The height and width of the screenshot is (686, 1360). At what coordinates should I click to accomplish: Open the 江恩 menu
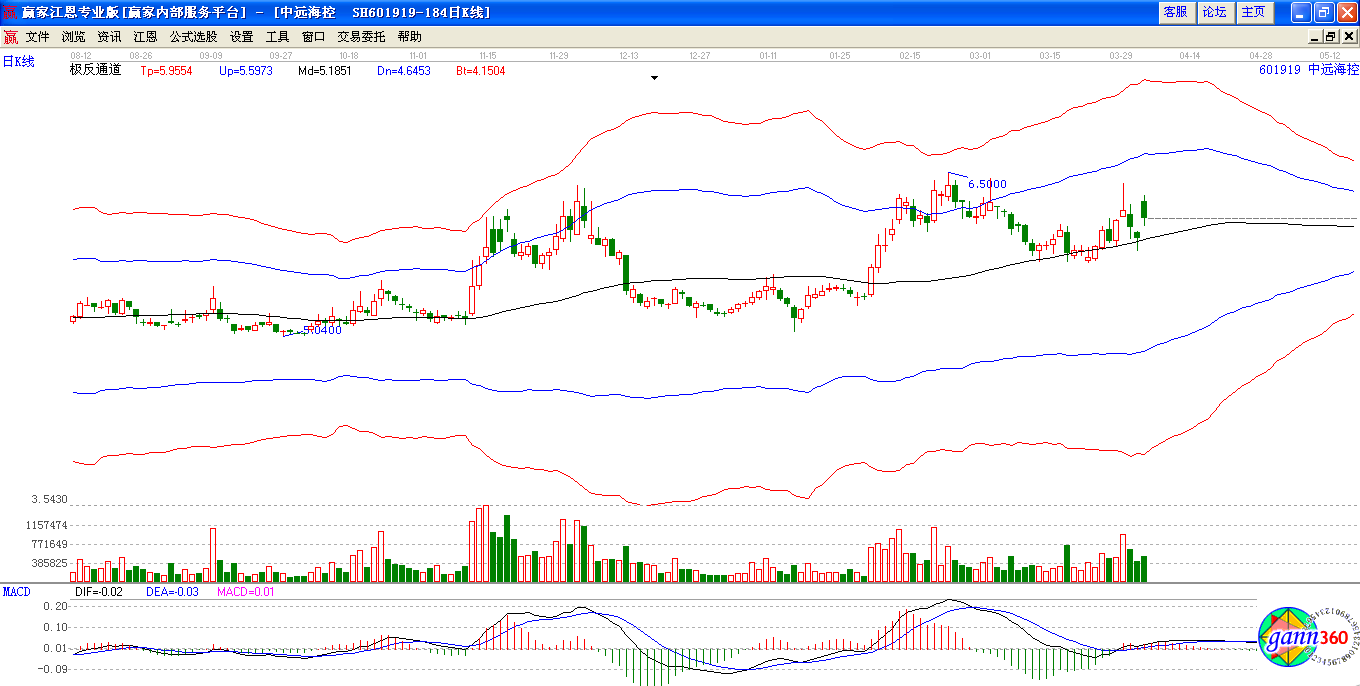(145, 36)
